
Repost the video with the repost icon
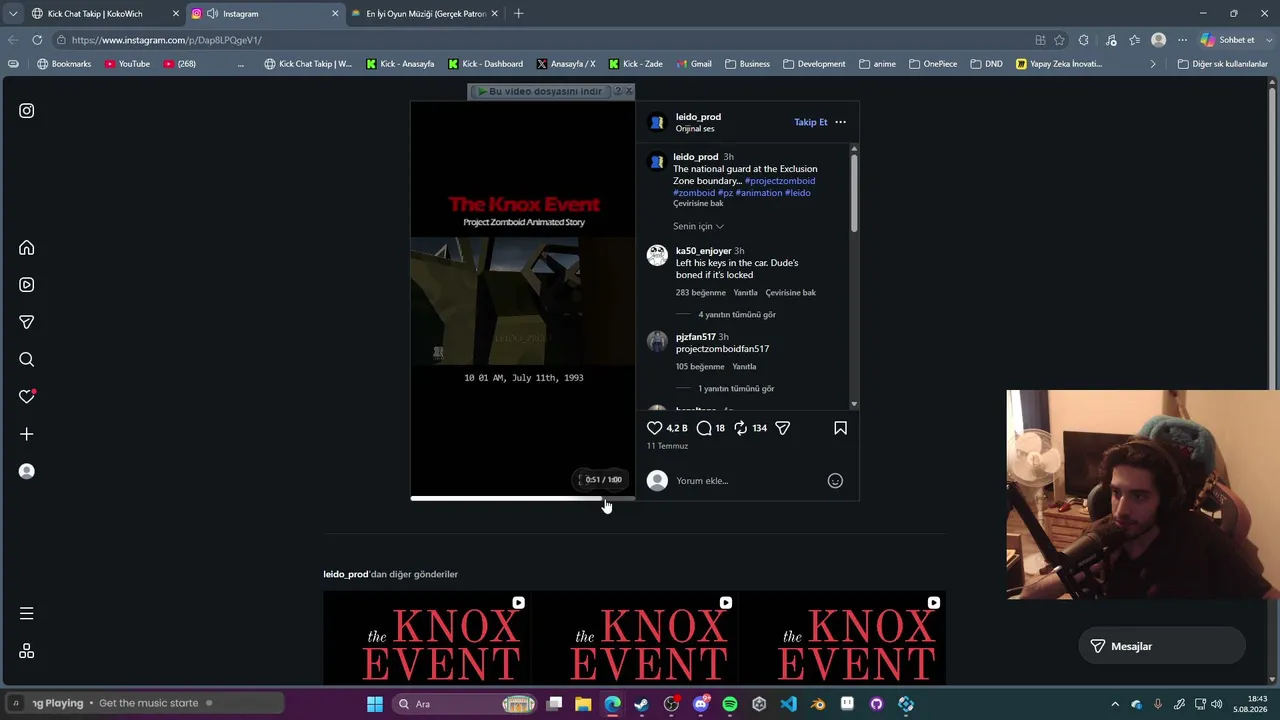pos(740,428)
